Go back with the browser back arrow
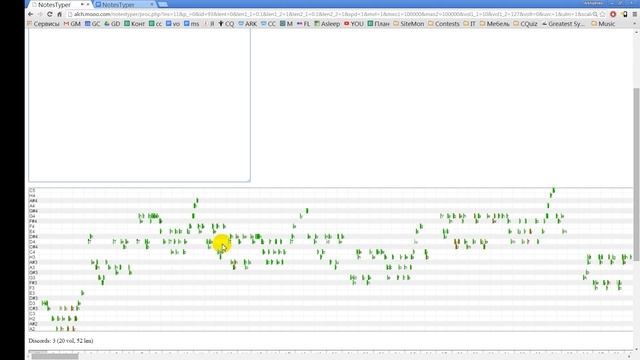The height and width of the screenshot is (360, 640). coord(31,14)
